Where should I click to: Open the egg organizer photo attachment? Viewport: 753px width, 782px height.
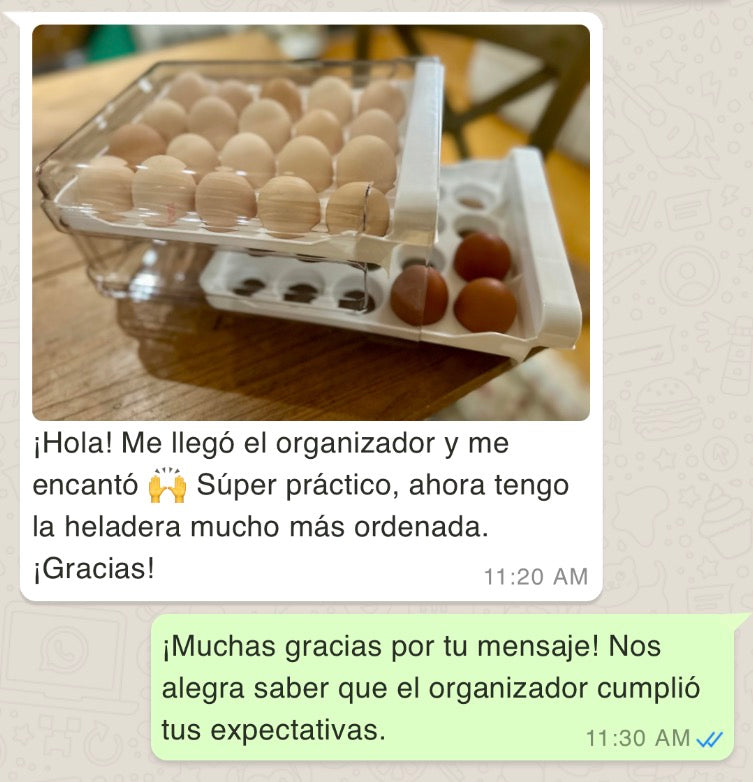311,222
